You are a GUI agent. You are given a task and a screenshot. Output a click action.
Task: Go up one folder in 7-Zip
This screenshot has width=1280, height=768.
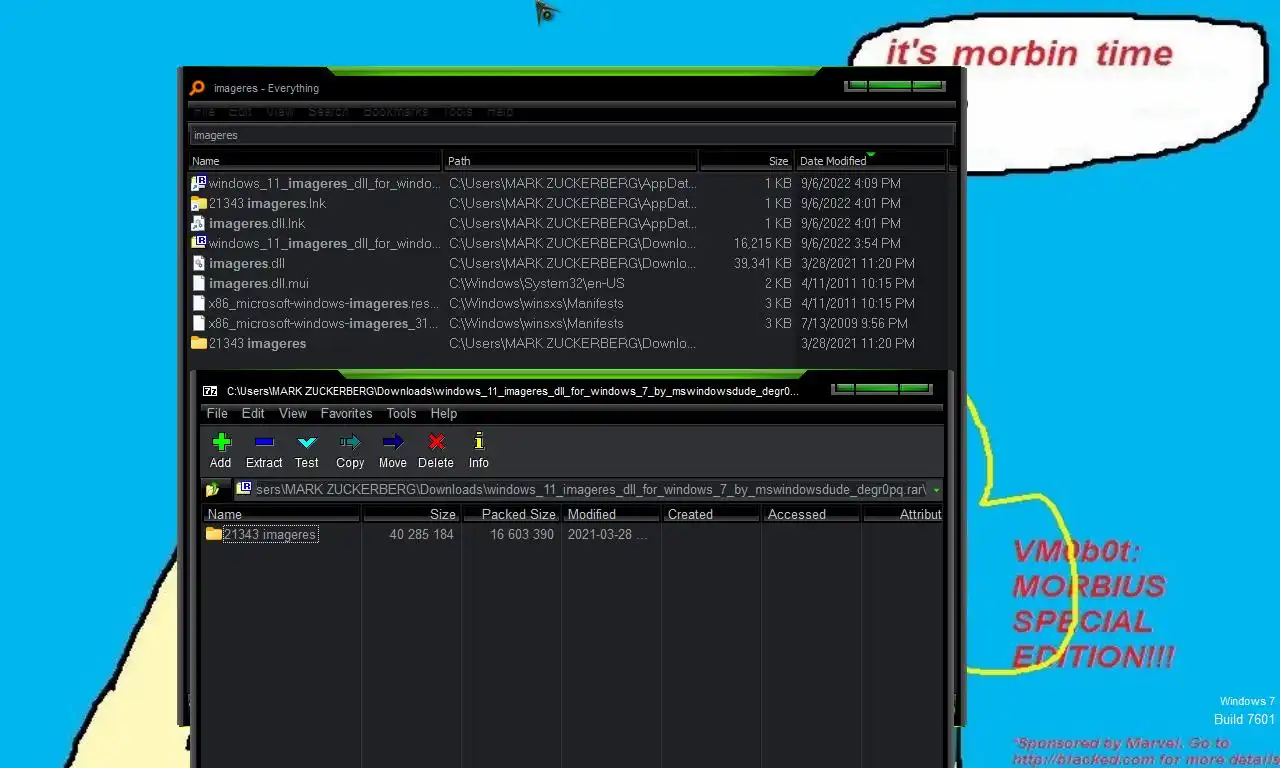tap(213, 490)
